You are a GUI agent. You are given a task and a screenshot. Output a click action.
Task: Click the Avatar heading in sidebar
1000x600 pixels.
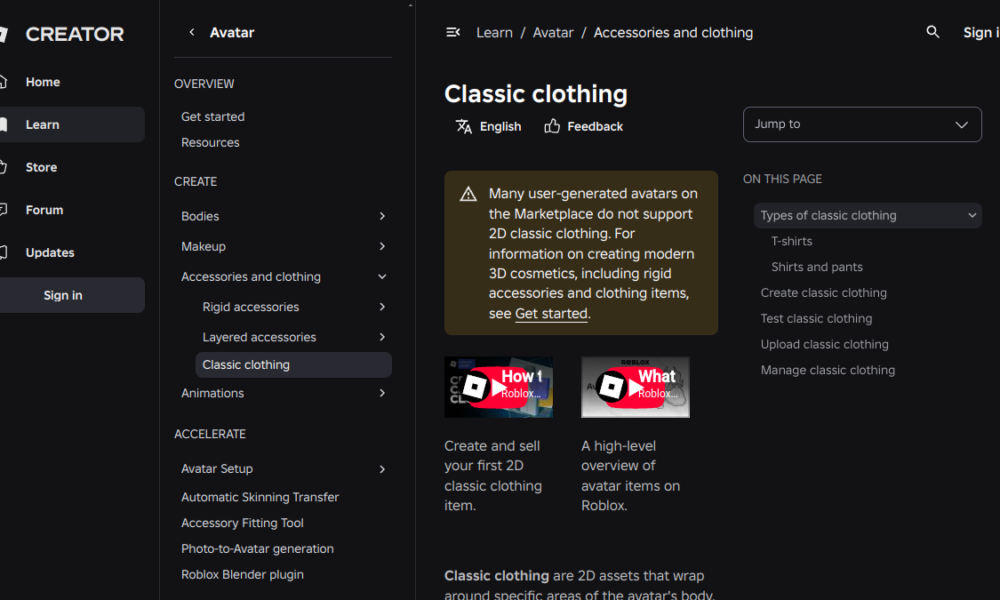[x=232, y=33]
